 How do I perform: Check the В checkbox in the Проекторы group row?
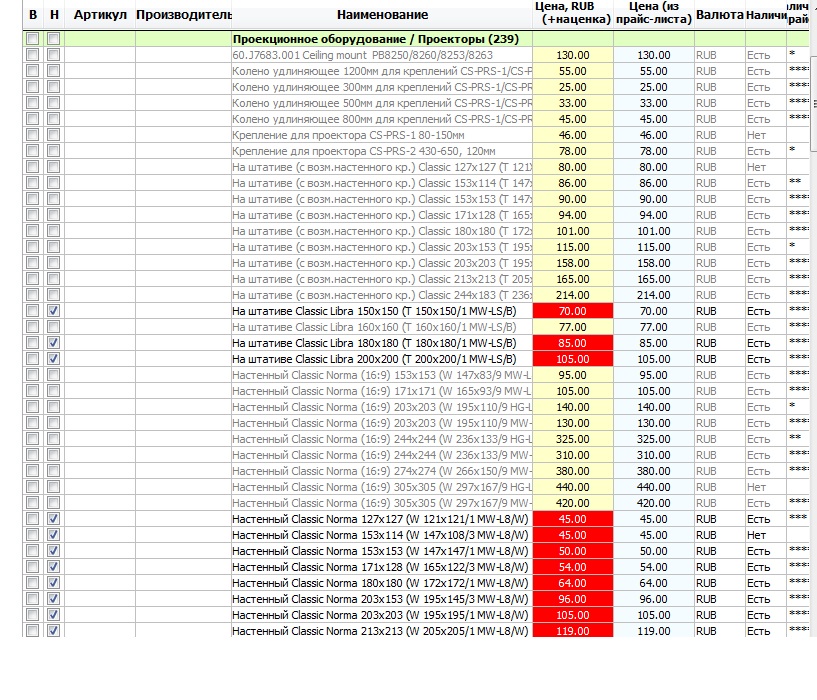tap(32, 39)
